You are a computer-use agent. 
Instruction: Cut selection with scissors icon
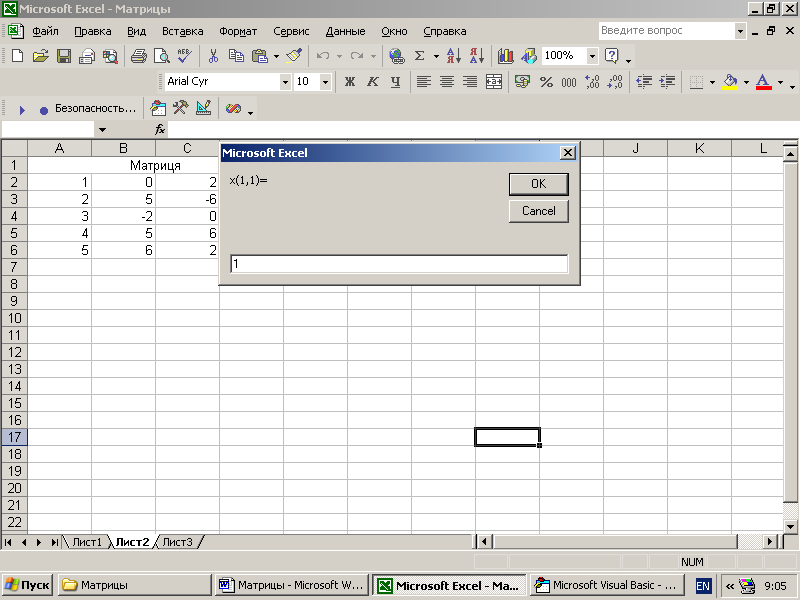click(x=213, y=56)
